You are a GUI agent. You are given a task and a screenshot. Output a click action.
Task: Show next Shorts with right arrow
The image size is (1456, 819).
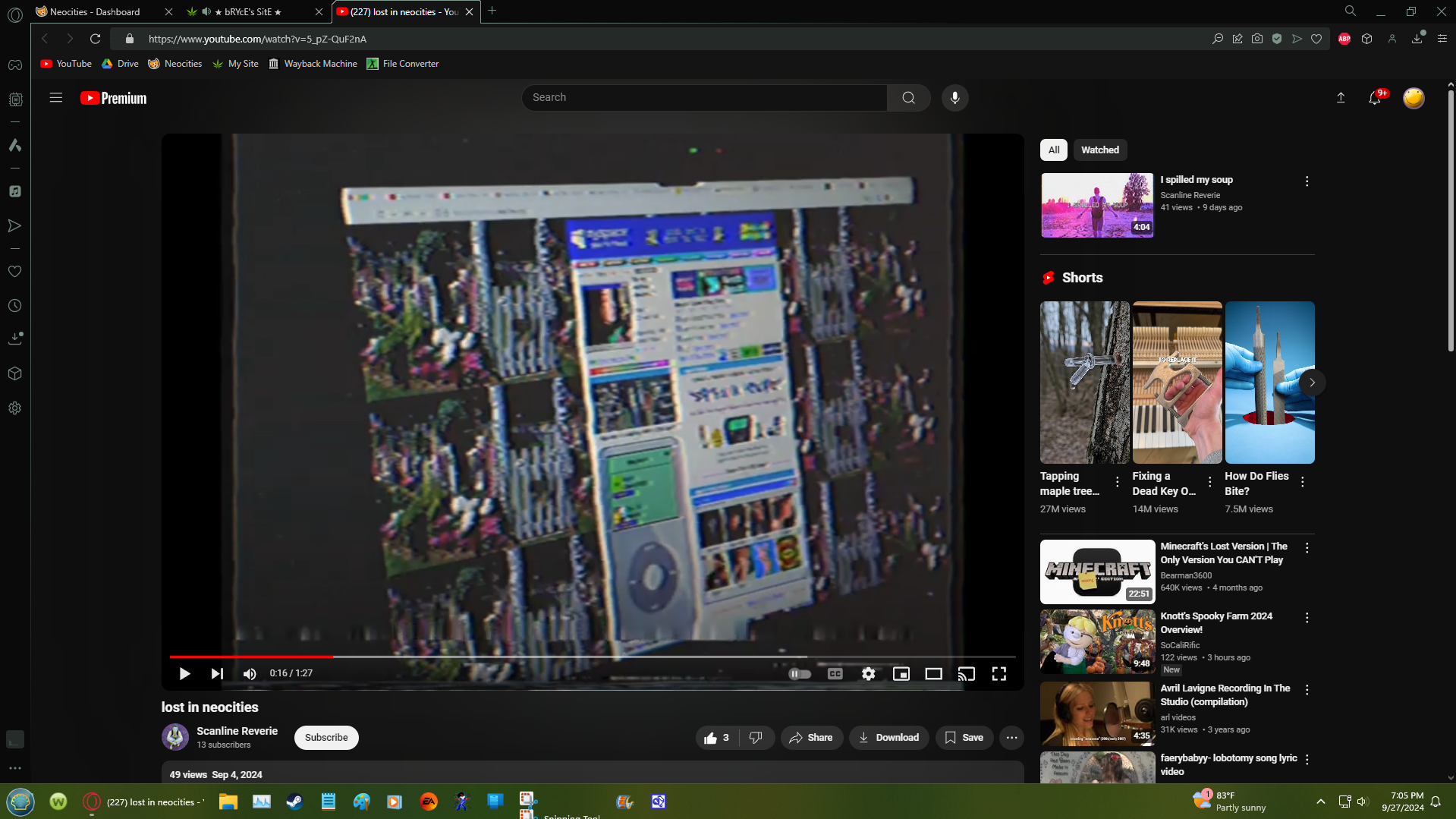[x=1312, y=383]
